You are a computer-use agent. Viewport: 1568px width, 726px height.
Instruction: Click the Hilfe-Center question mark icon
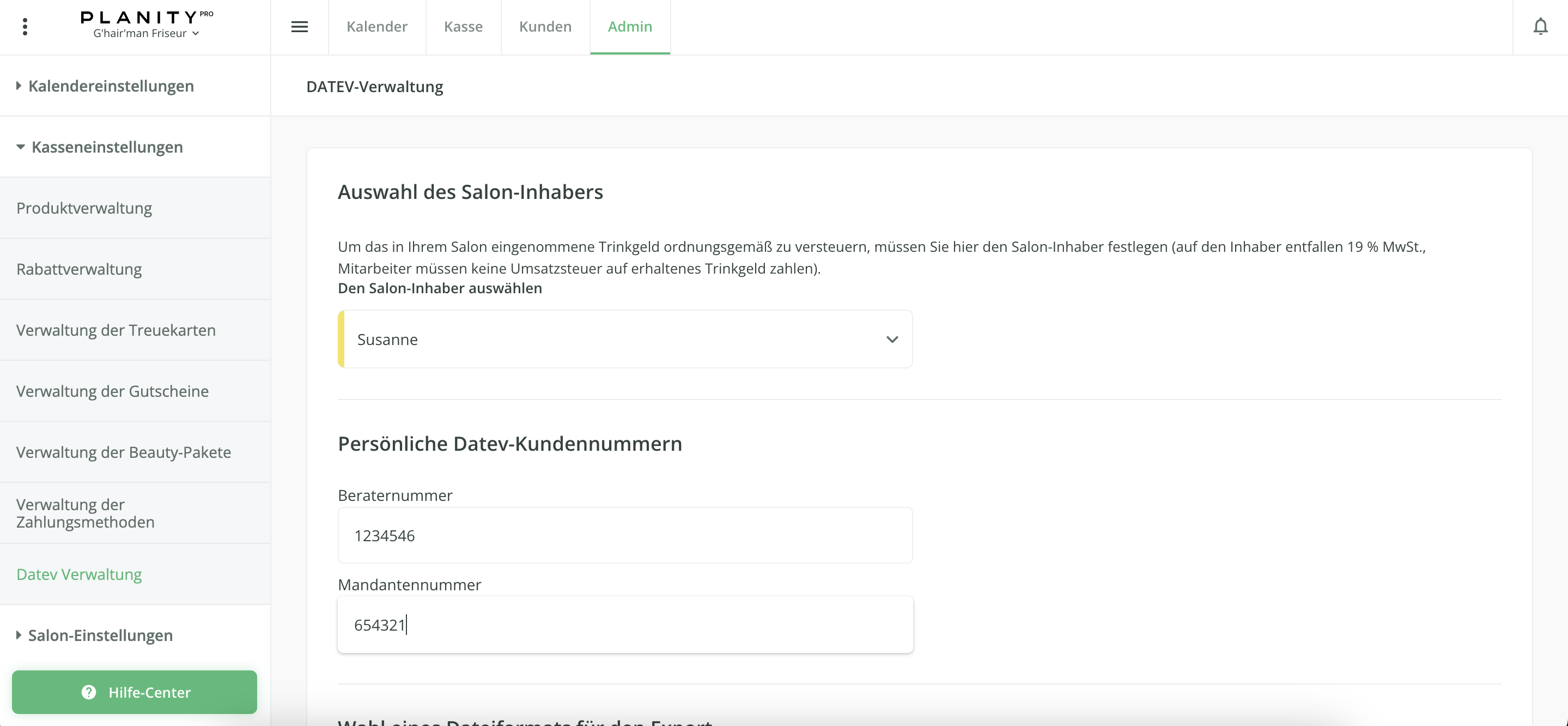point(89,693)
